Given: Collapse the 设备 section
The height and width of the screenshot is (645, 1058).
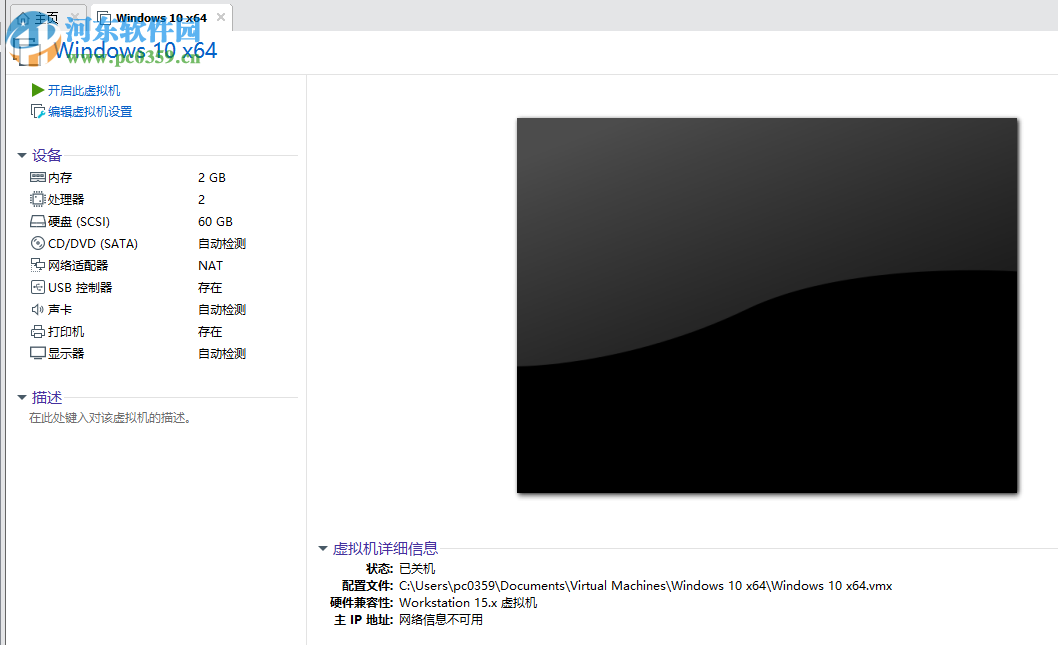Looking at the screenshot, I should [21, 155].
